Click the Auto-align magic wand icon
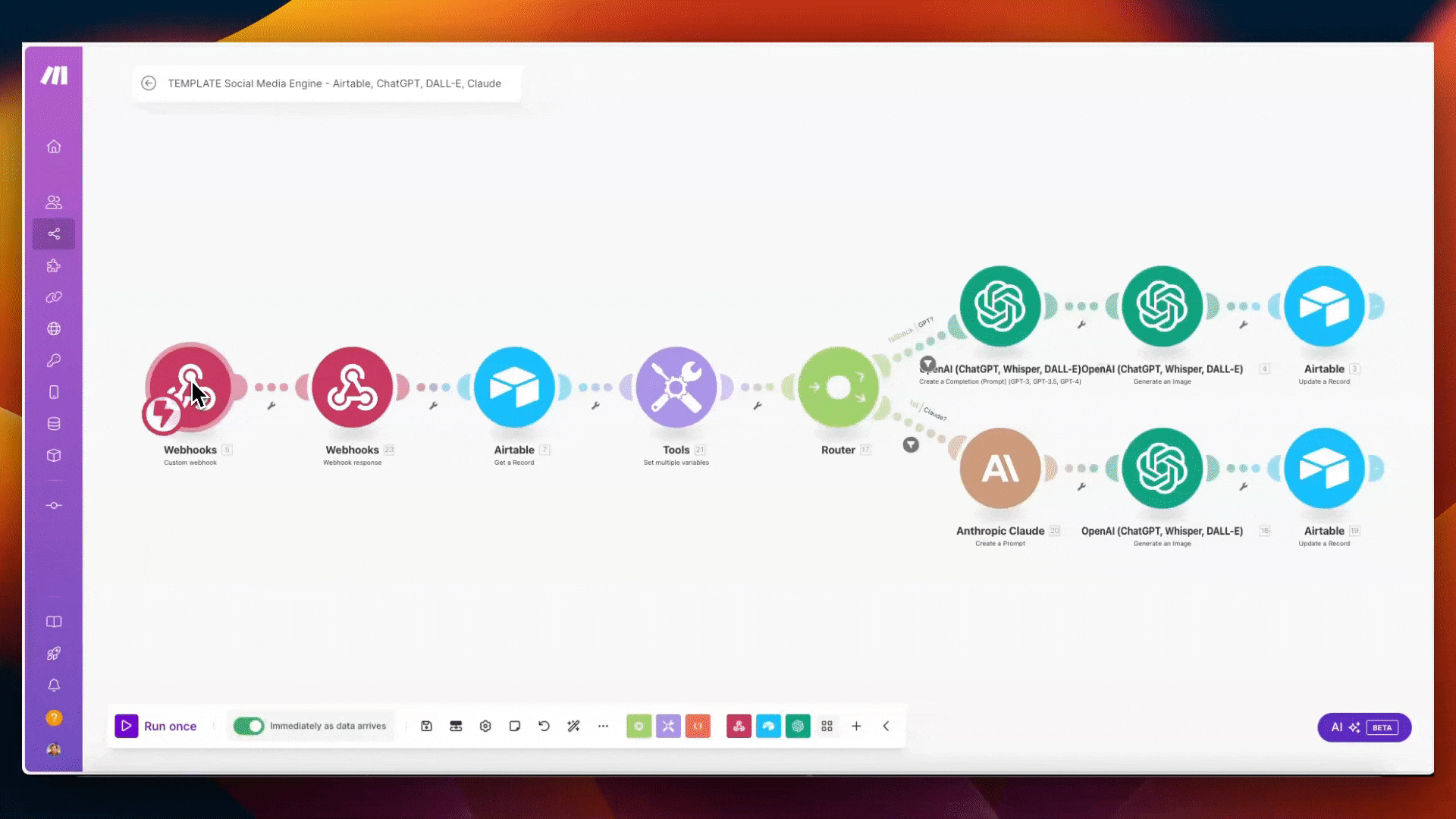 click(573, 726)
